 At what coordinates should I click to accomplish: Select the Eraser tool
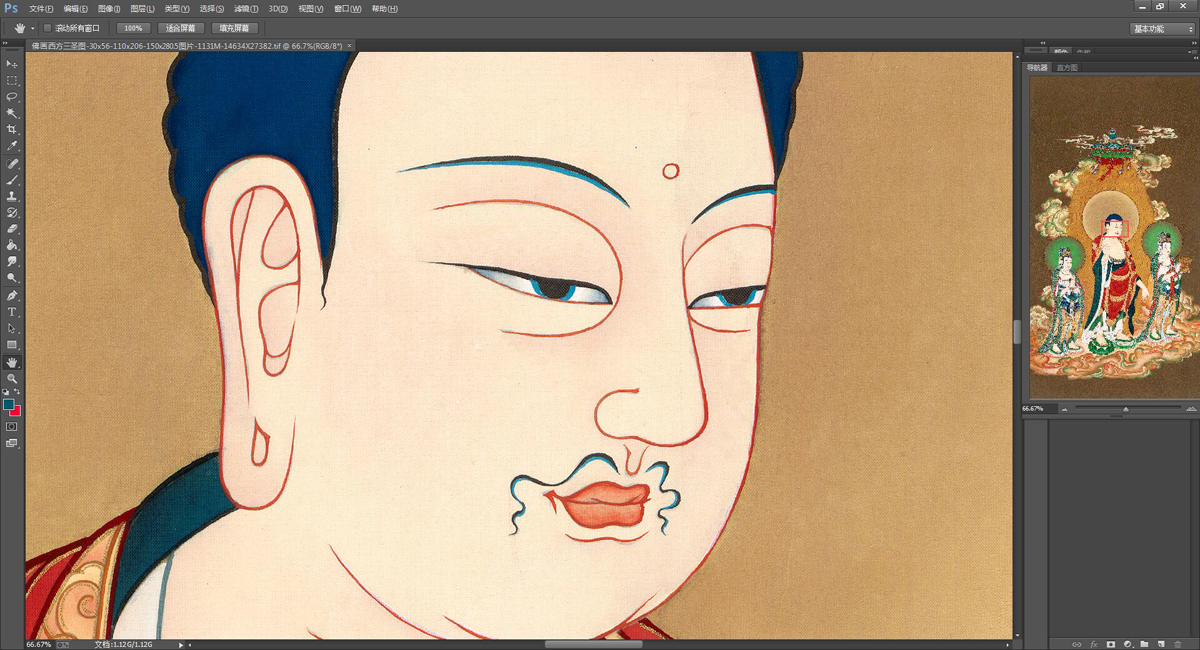[x=12, y=229]
